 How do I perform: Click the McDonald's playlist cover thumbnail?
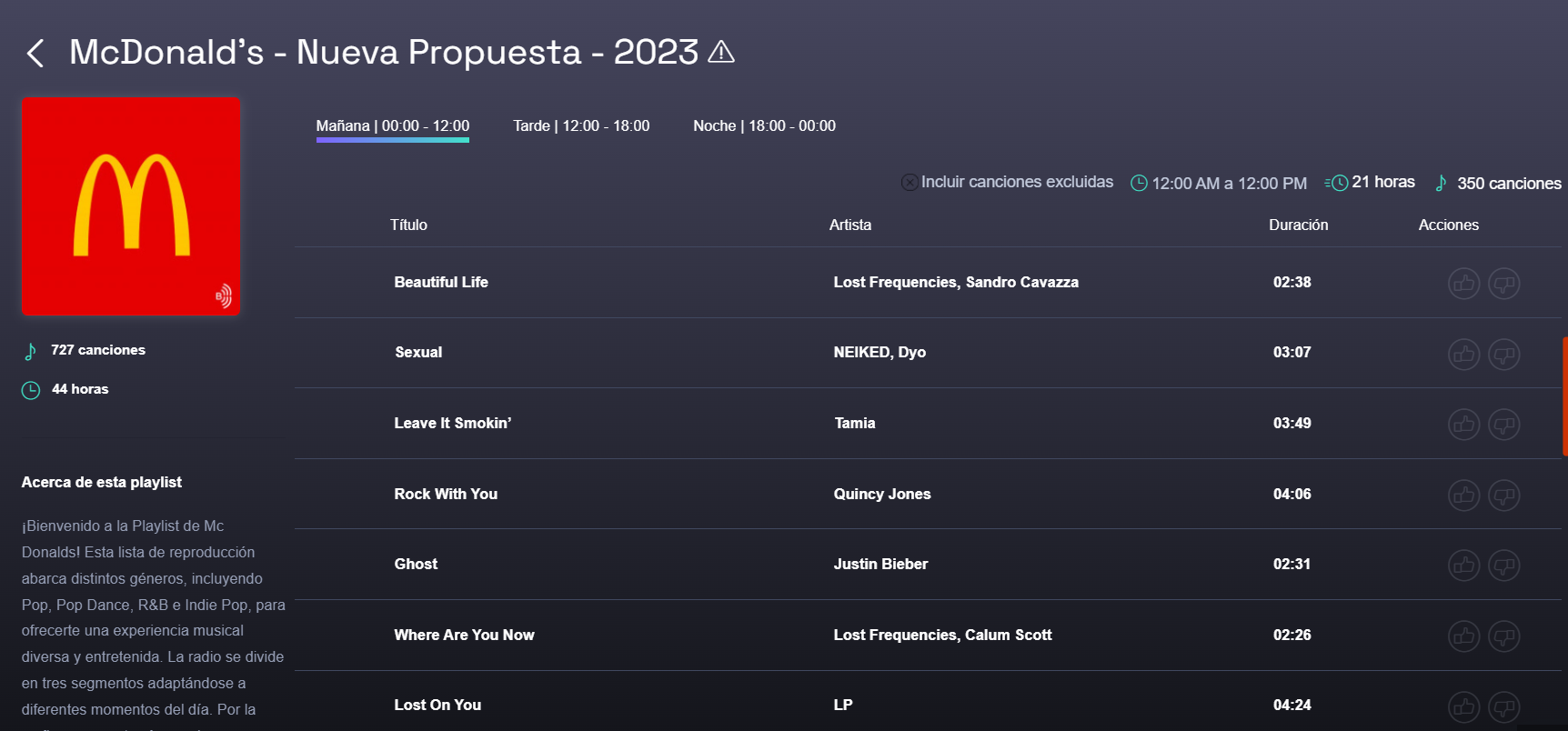tap(131, 206)
